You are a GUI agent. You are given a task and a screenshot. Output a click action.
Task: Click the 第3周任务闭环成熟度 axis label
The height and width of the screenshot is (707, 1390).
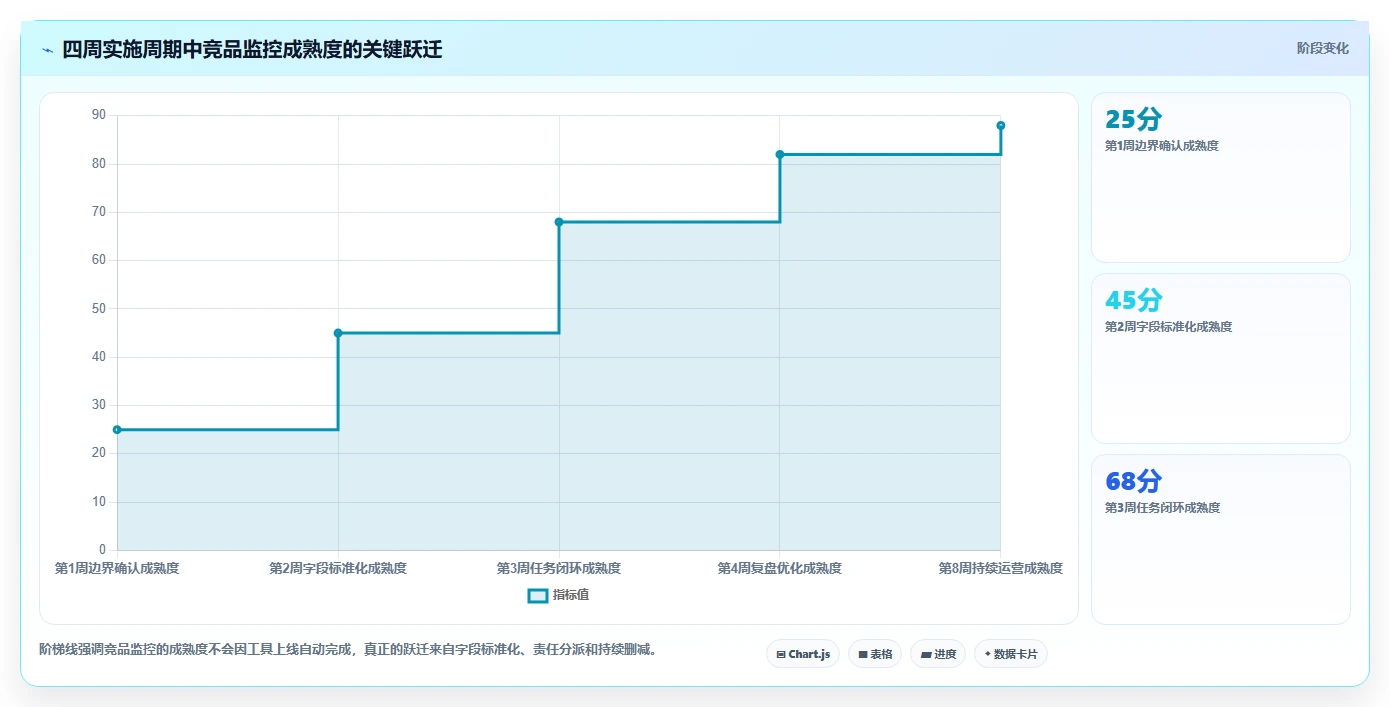click(x=559, y=568)
